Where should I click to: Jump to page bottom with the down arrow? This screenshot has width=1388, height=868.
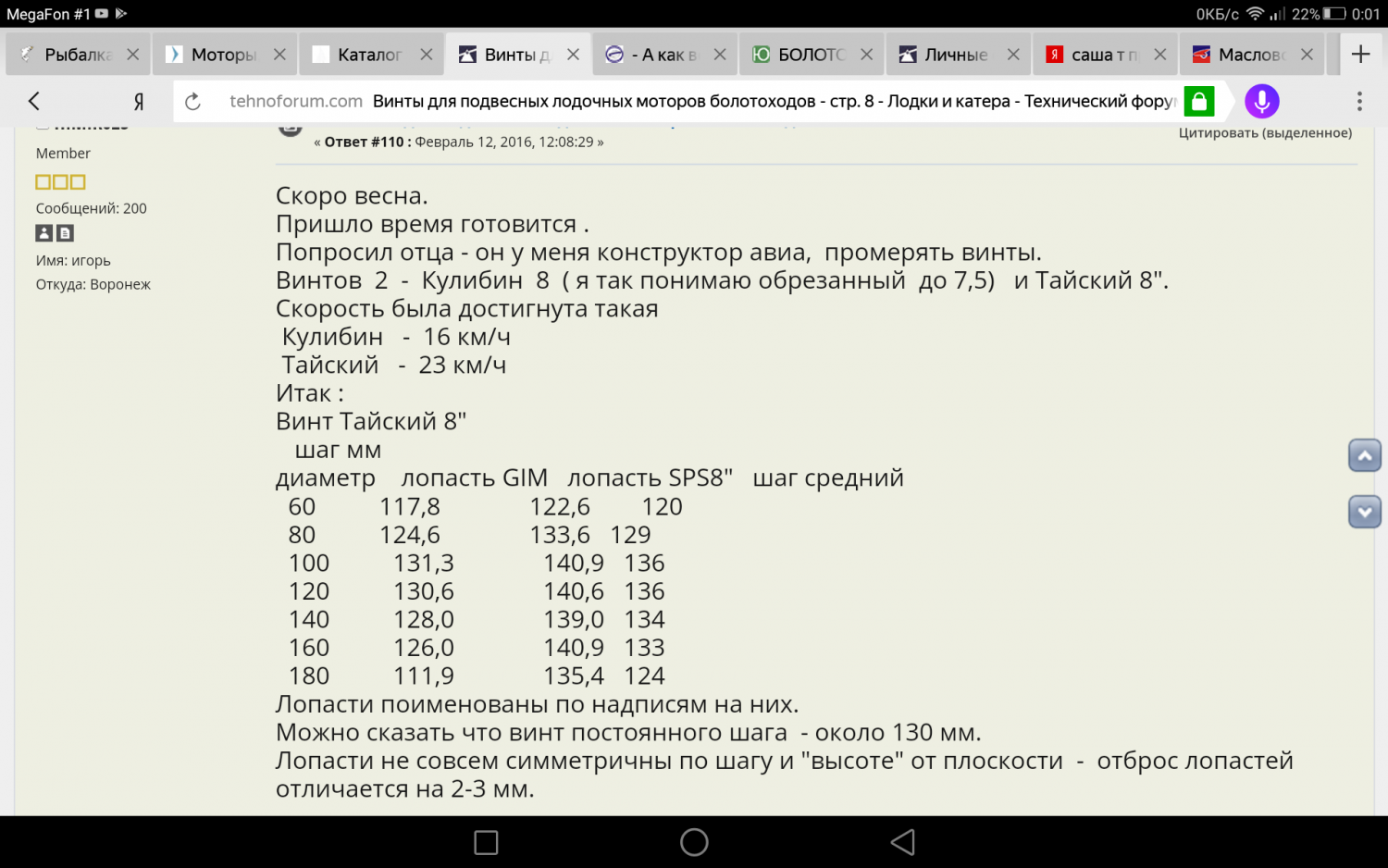point(1365,512)
